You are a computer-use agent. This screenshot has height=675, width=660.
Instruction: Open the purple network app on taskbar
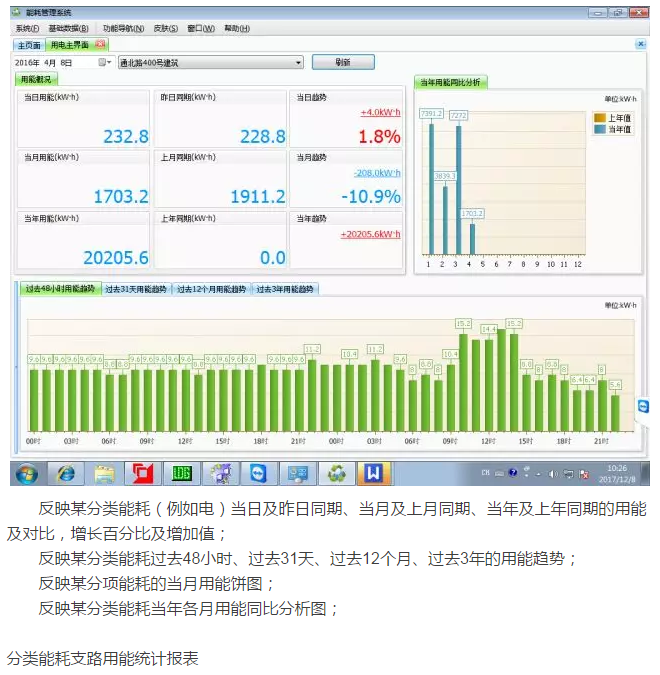coord(220,474)
